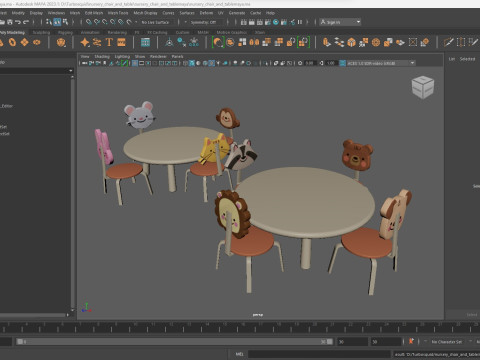Switch to the Rendering shelf tab
Image resolution: width=480 pixels, height=360 pixels.
pos(117,32)
